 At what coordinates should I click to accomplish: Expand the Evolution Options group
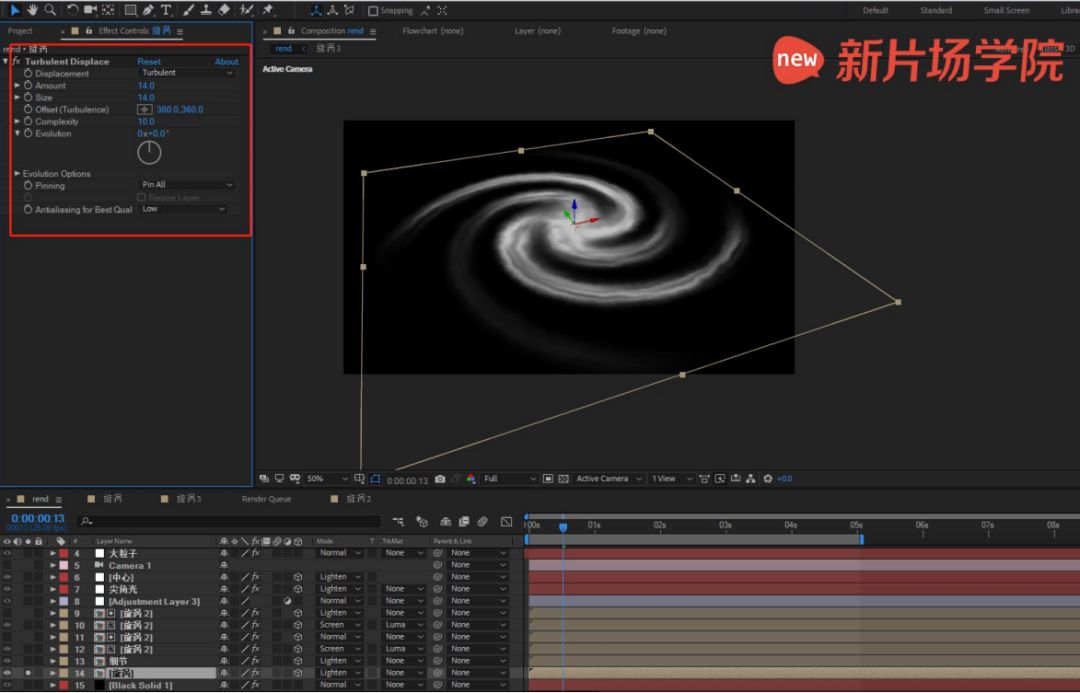tap(17, 174)
